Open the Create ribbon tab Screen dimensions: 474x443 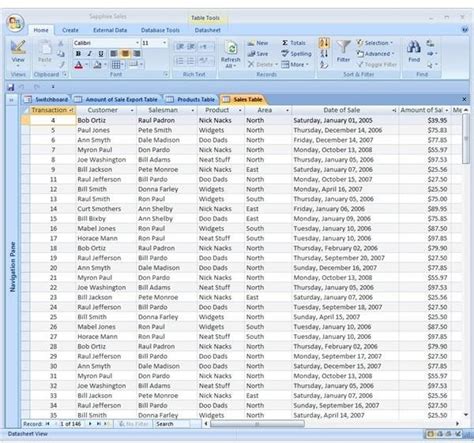70,30
